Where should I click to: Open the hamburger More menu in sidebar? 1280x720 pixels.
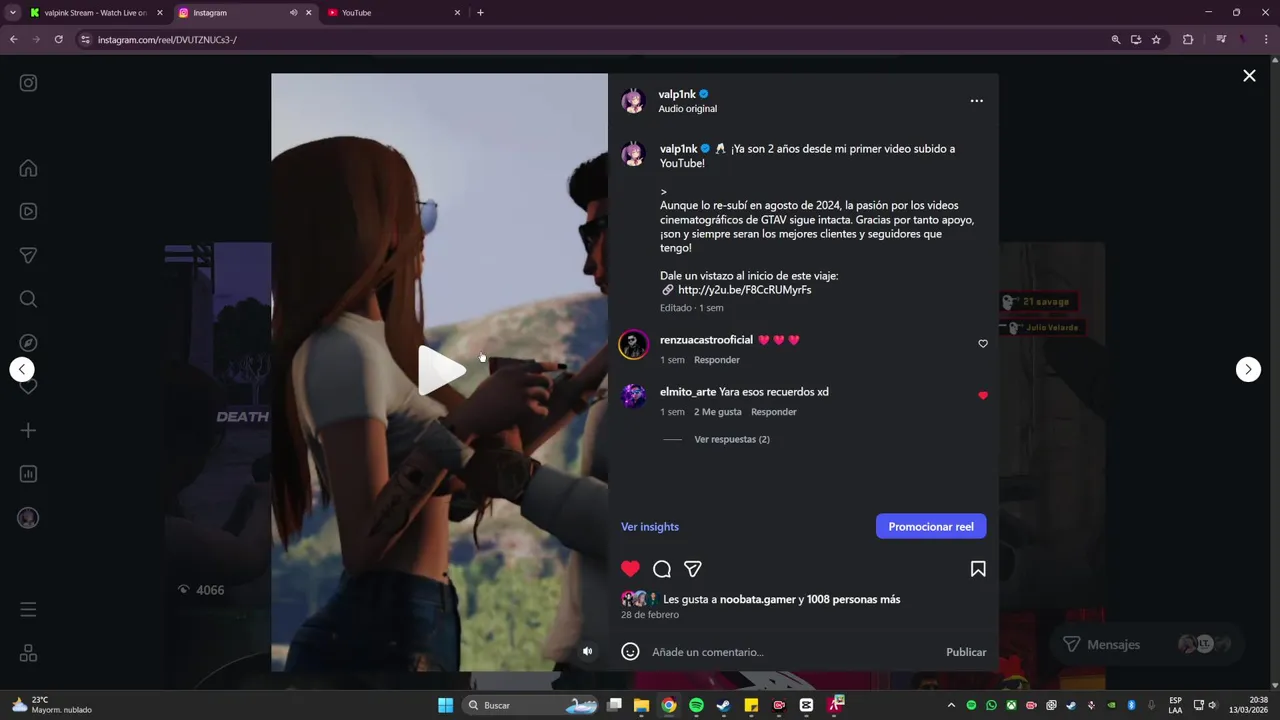point(28,609)
